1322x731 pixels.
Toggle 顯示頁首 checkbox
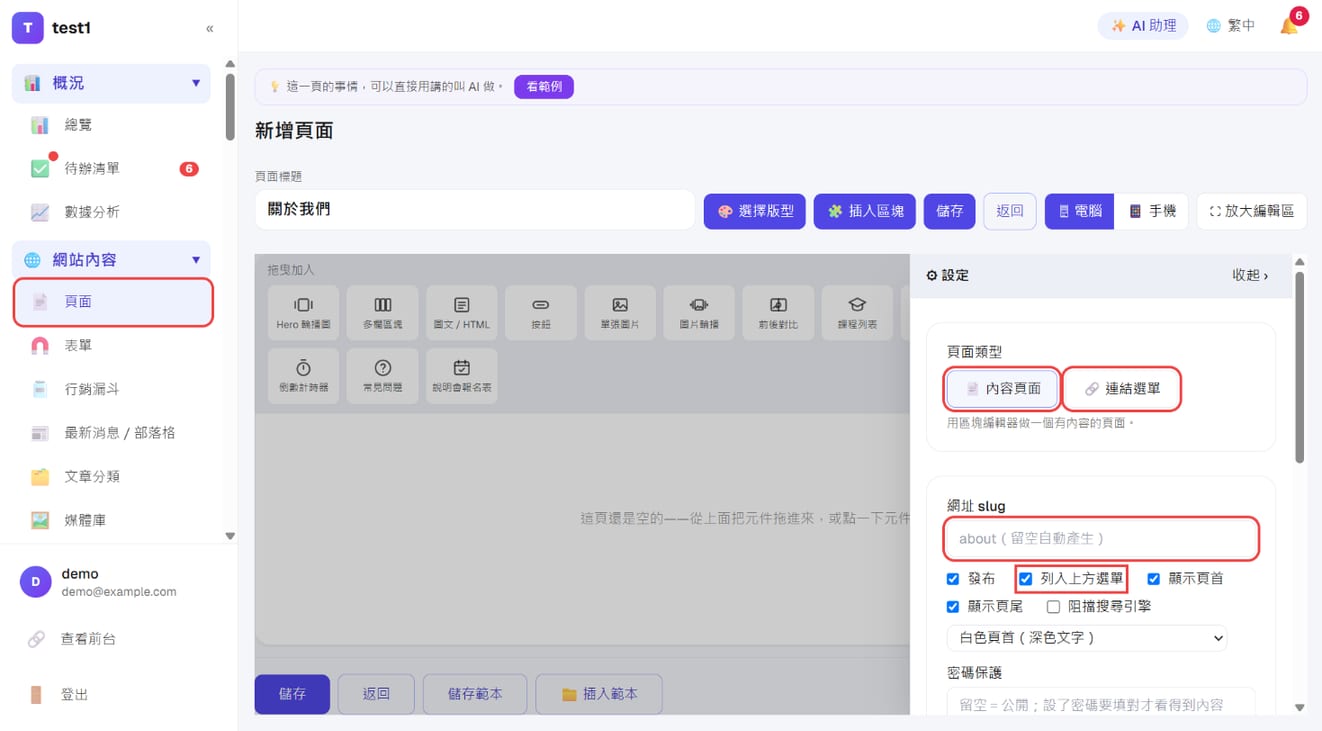1153,579
